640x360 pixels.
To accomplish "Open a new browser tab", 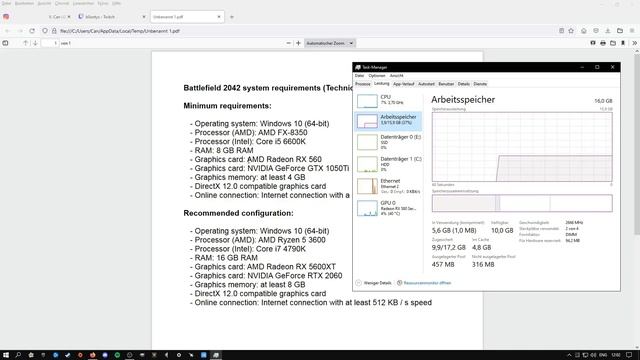I will click(232, 17).
